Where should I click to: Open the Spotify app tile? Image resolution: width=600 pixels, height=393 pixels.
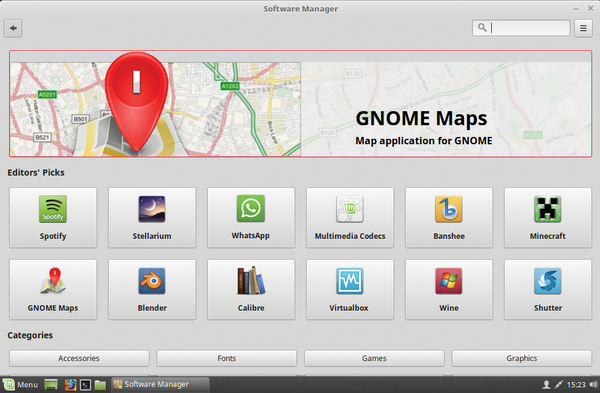tap(53, 217)
